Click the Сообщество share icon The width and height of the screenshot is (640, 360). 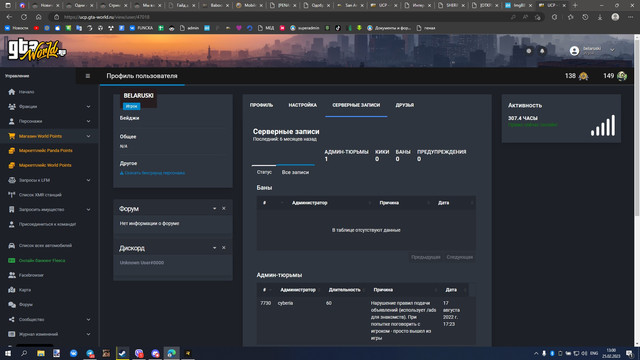[12, 319]
